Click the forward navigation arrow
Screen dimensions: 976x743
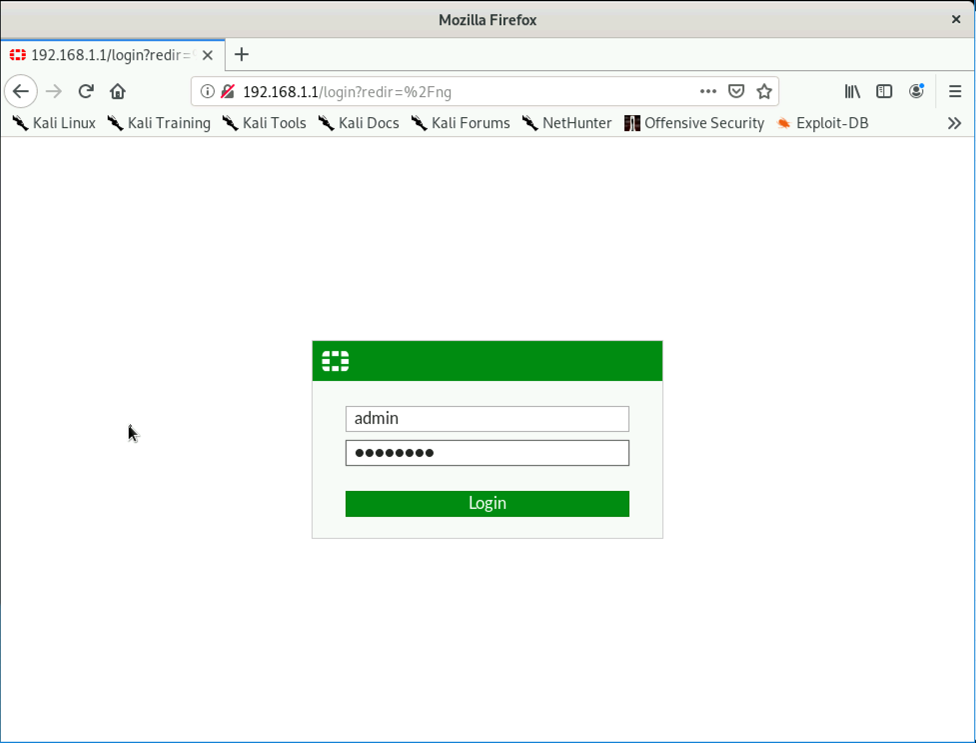54,91
